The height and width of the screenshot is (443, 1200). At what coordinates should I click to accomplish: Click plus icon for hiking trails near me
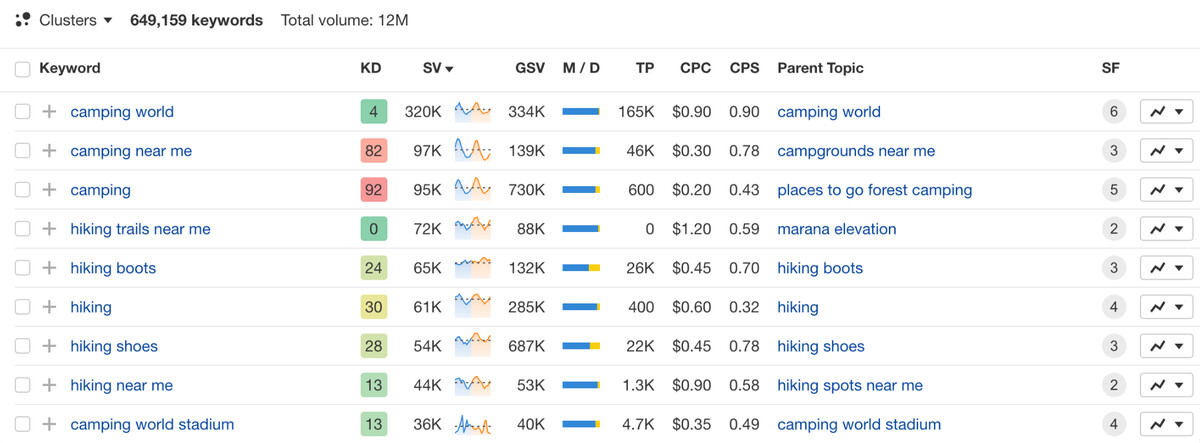(x=49, y=229)
